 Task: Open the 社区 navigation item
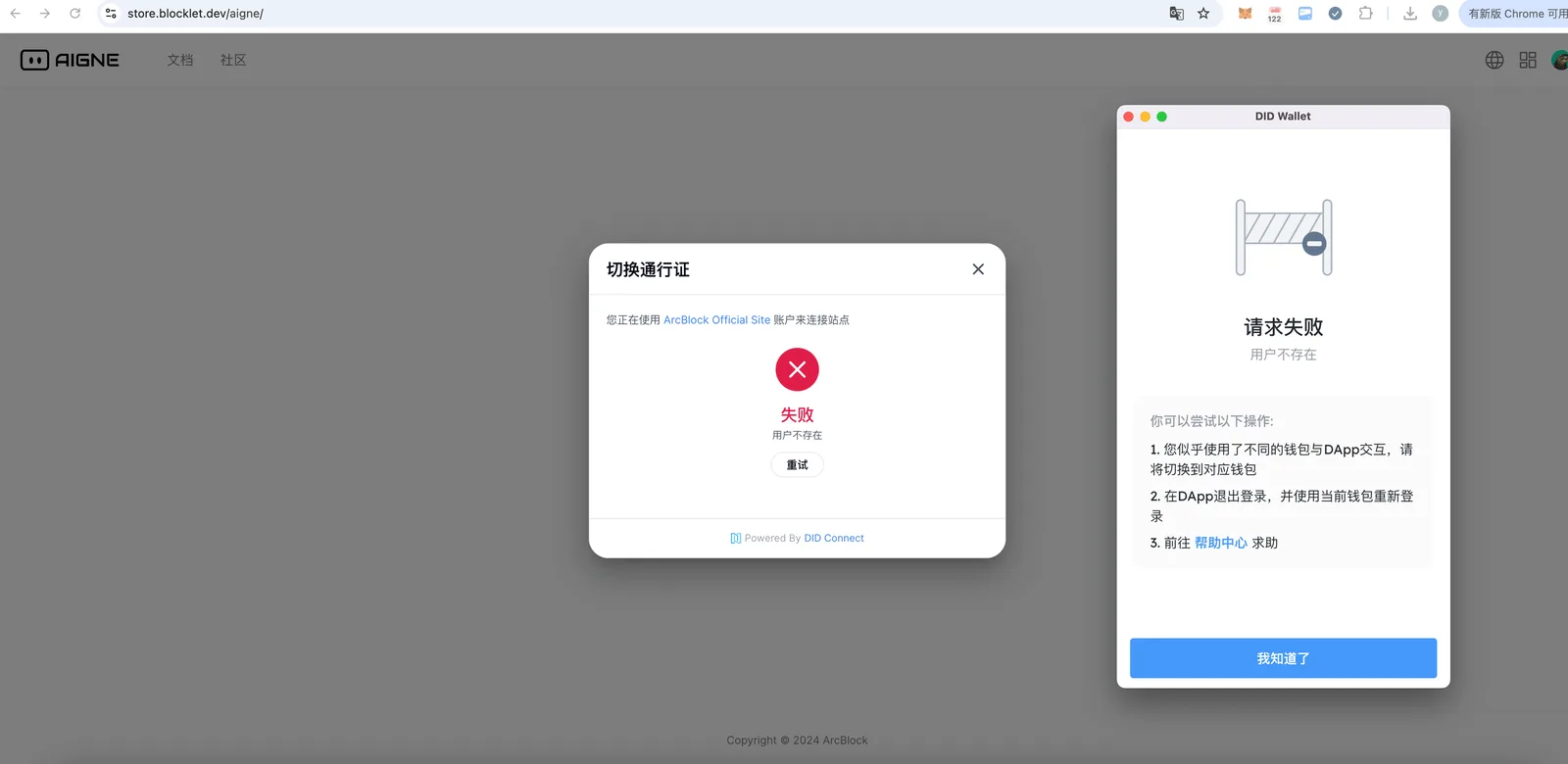(x=233, y=60)
